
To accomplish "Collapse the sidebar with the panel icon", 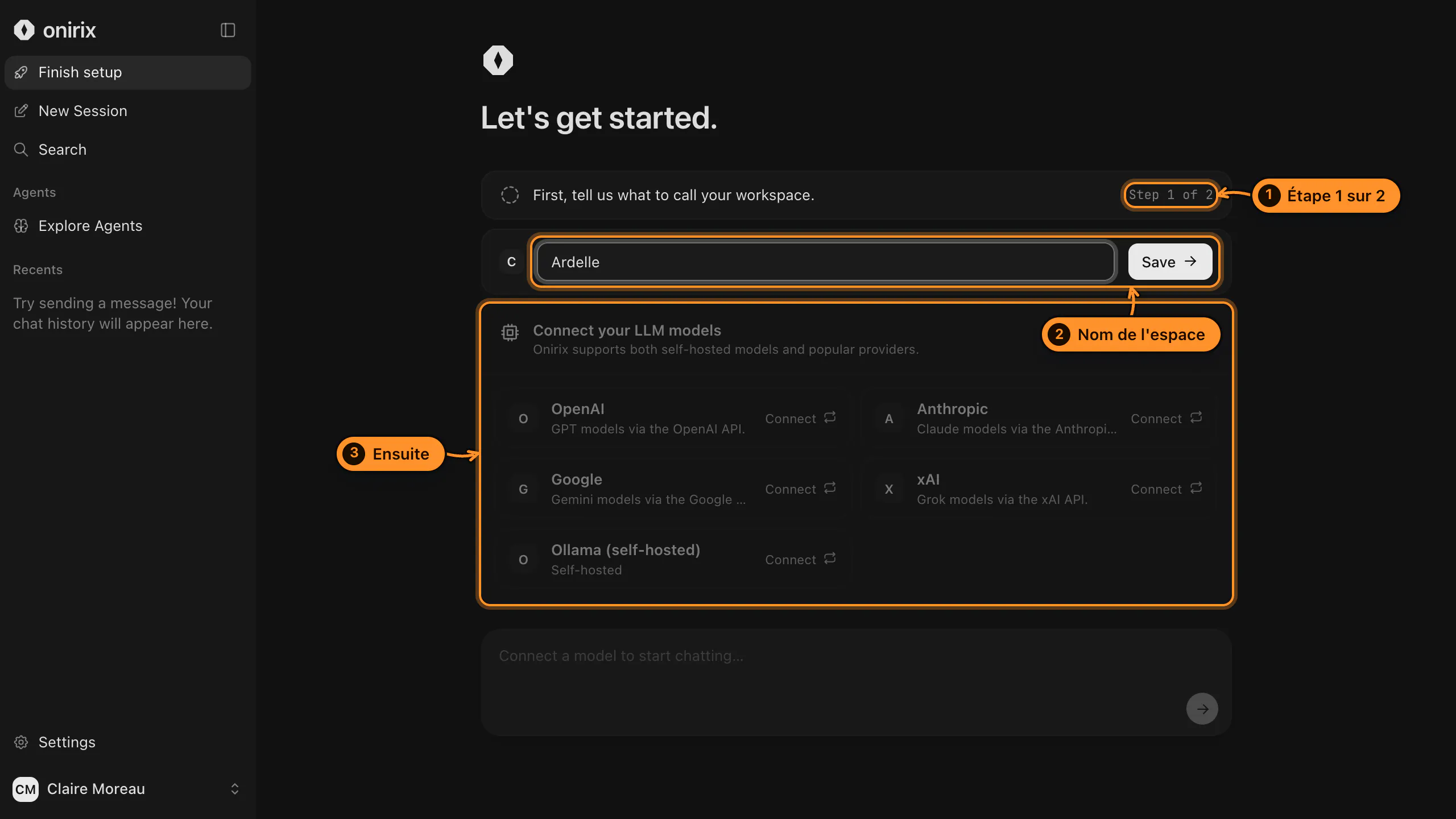I will pyautogui.click(x=227, y=30).
